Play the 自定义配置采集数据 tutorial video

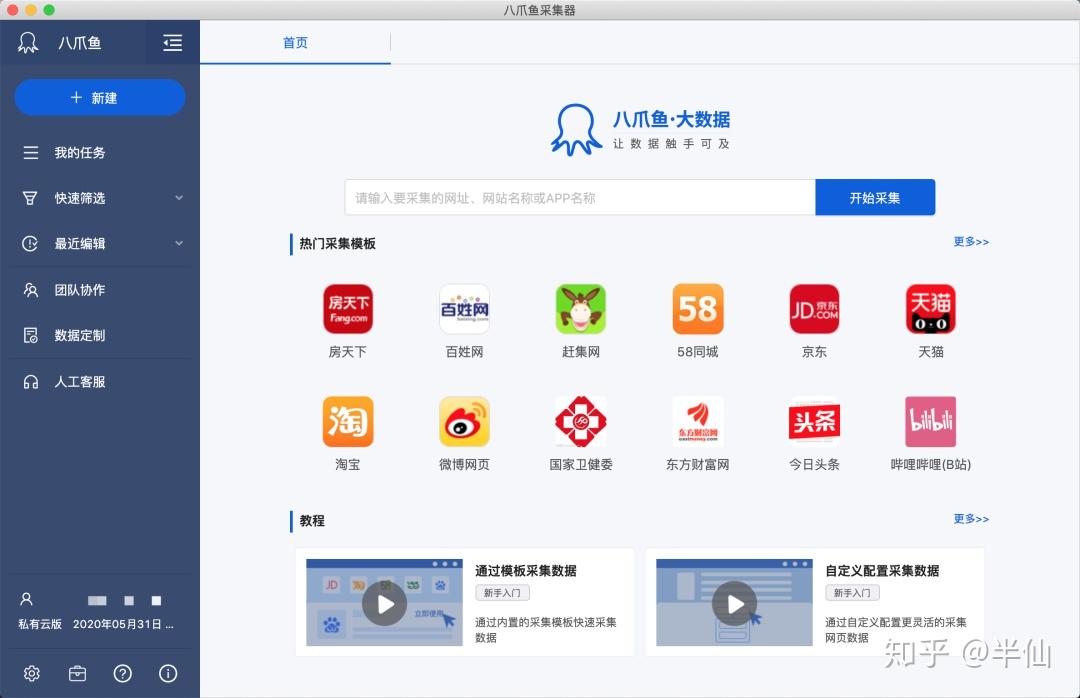coord(734,604)
